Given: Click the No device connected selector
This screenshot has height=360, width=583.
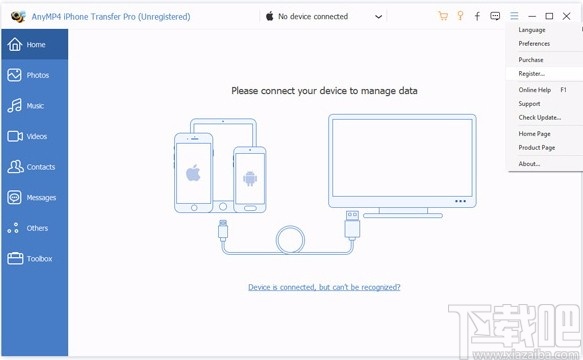Looking at the screenshot, I should pyautogui.click(x=323, y=16).
